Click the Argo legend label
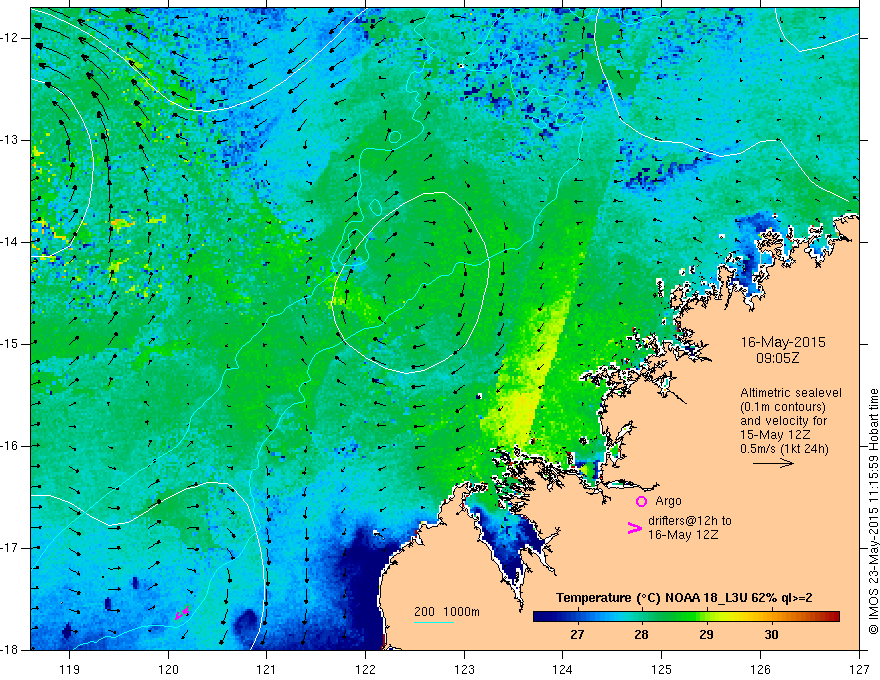Viewport: 880px width, 680px height. [x=668, y=501]
